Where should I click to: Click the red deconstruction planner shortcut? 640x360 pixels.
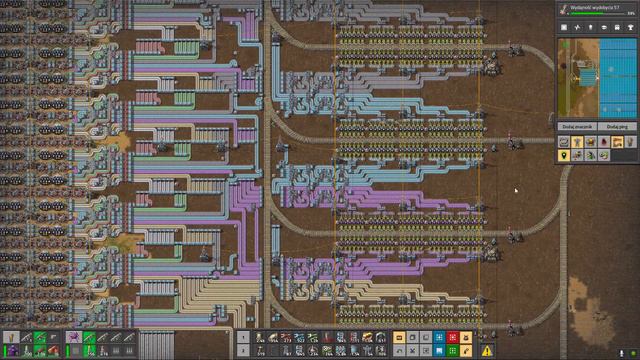453,337
